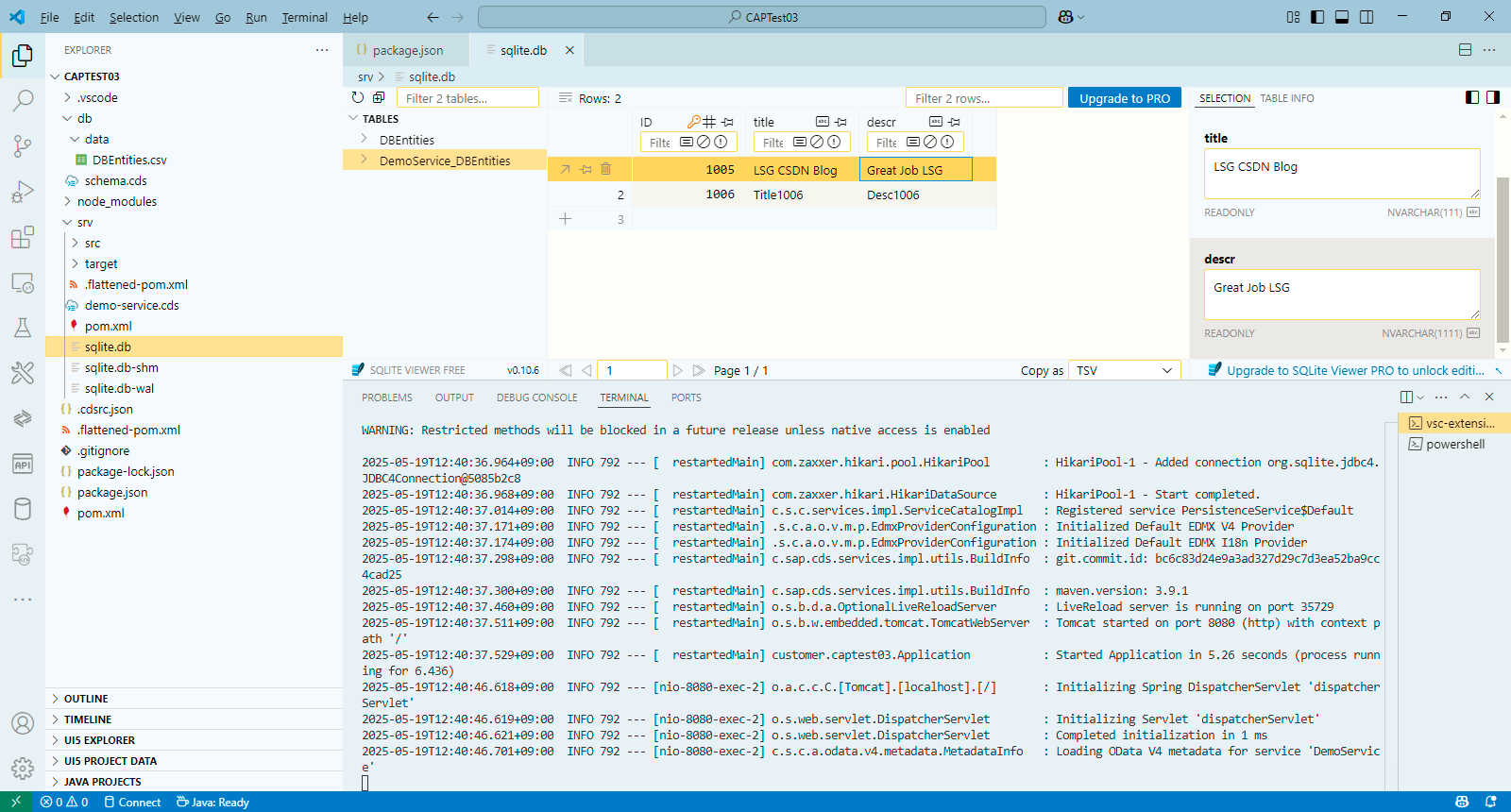Open the Terminal menu

pyautogui.click(x=304, y=17)
